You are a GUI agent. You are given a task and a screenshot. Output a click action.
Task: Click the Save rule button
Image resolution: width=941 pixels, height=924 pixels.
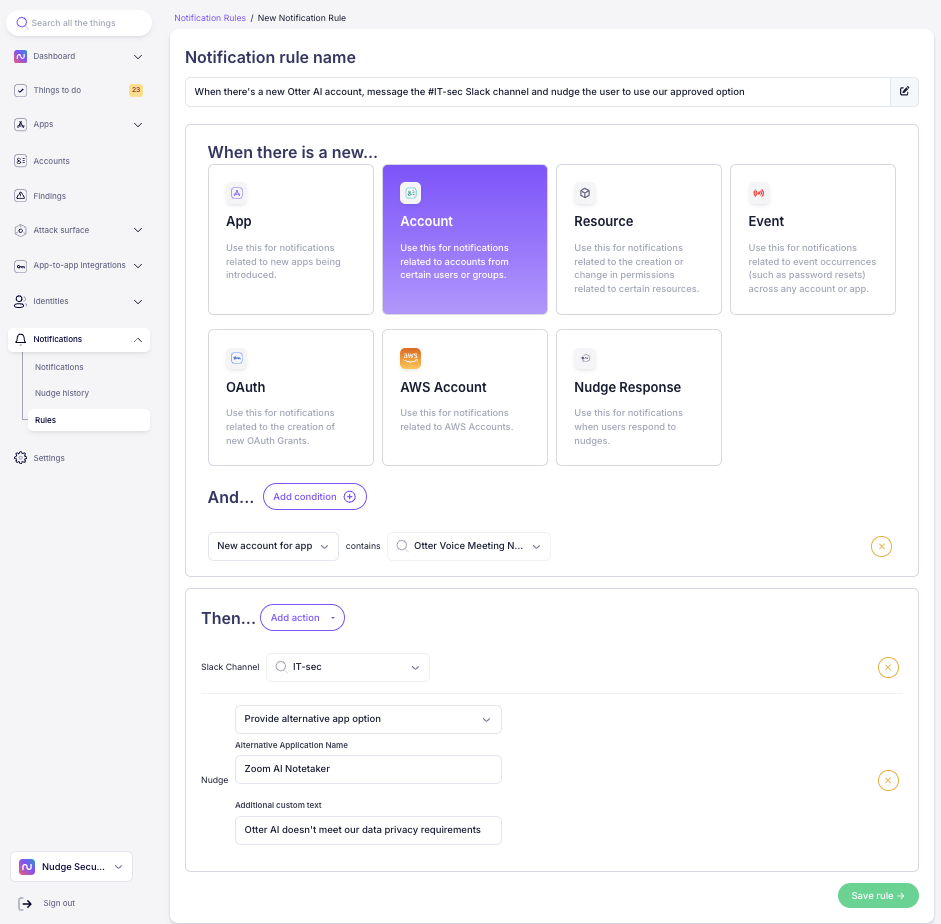[878, 896]
